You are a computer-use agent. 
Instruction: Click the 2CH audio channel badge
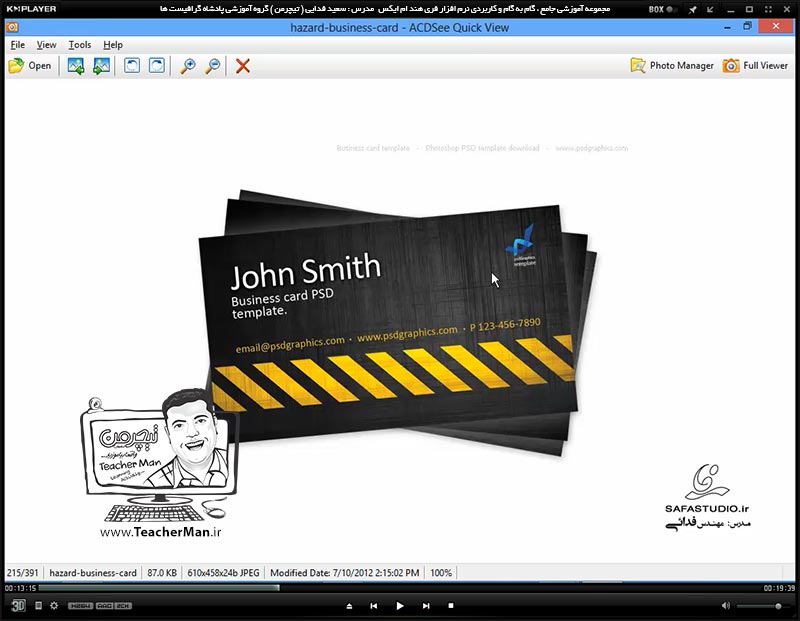123,606
